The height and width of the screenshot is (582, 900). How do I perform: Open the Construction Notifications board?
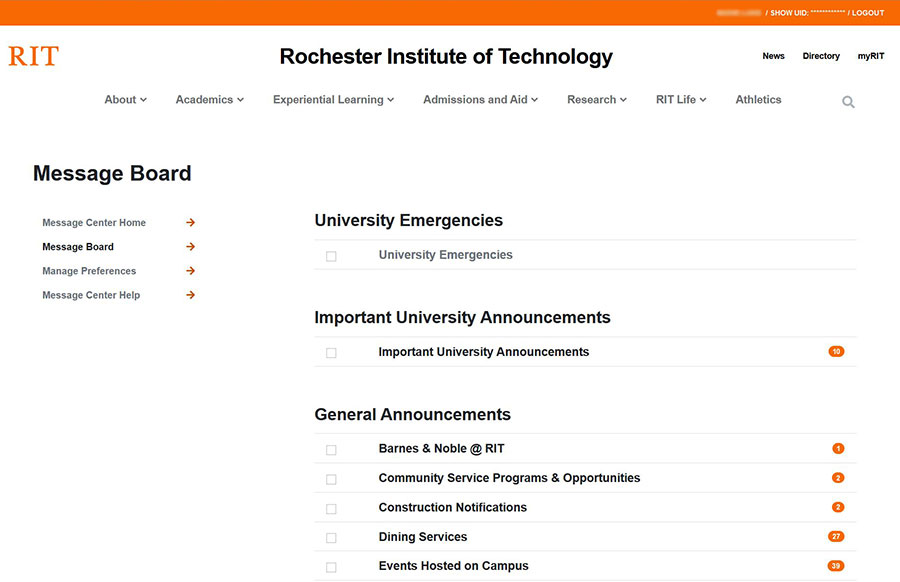tap(452, 507)
